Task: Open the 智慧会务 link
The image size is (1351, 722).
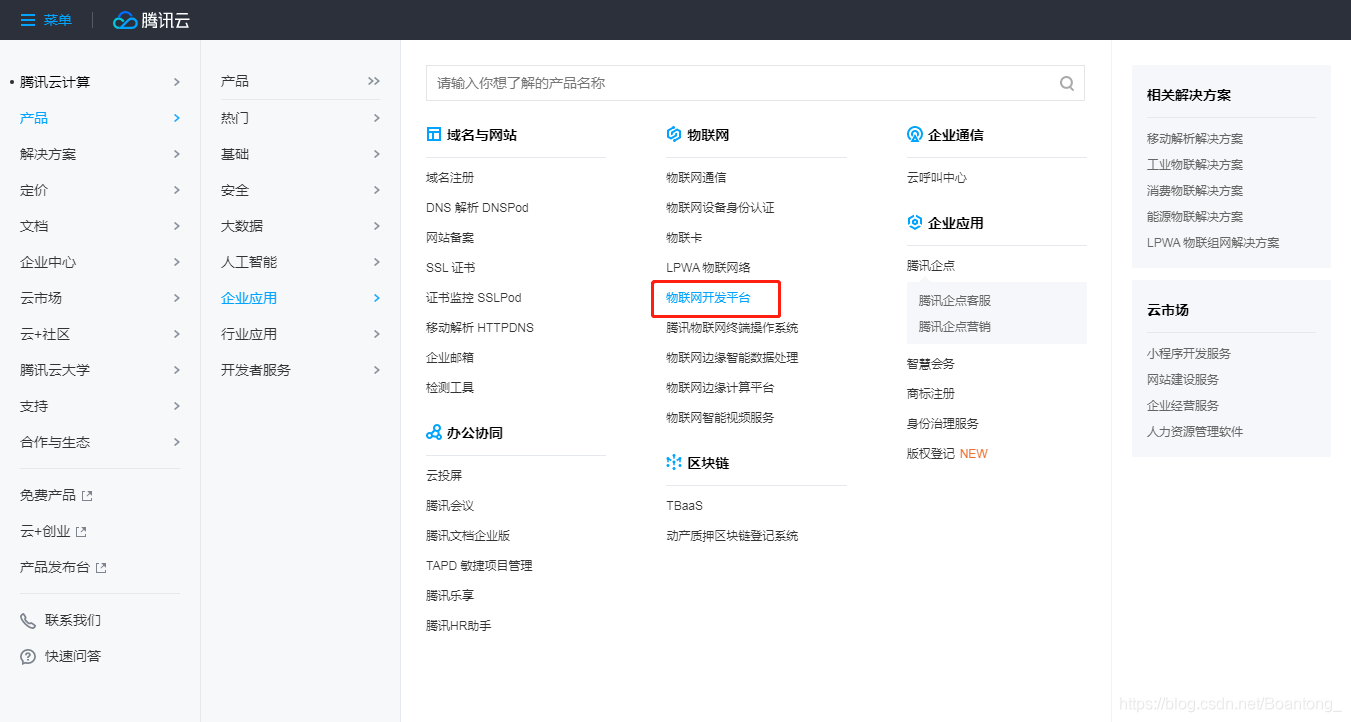Action: 931,364
